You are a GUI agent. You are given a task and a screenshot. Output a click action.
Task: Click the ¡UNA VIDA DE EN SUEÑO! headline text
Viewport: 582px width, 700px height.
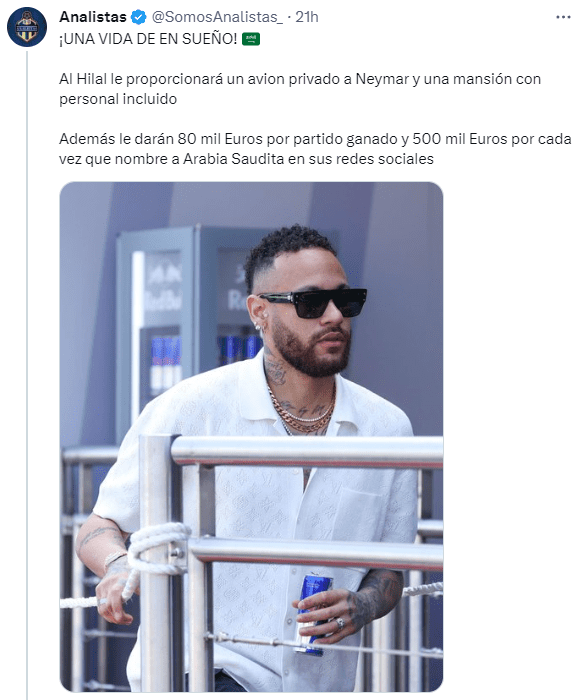(x=148, y=39)
